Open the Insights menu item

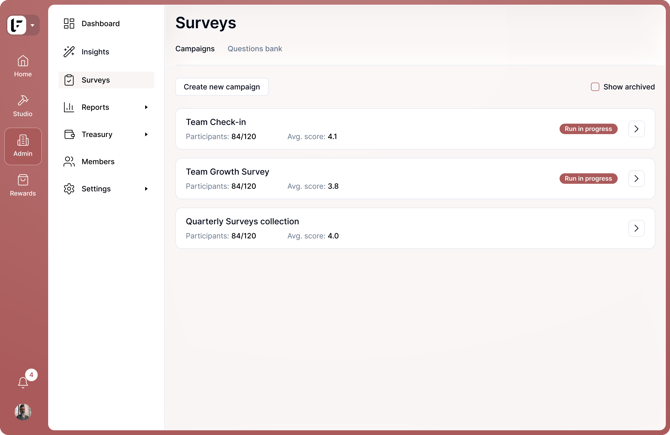click(106, 52)
